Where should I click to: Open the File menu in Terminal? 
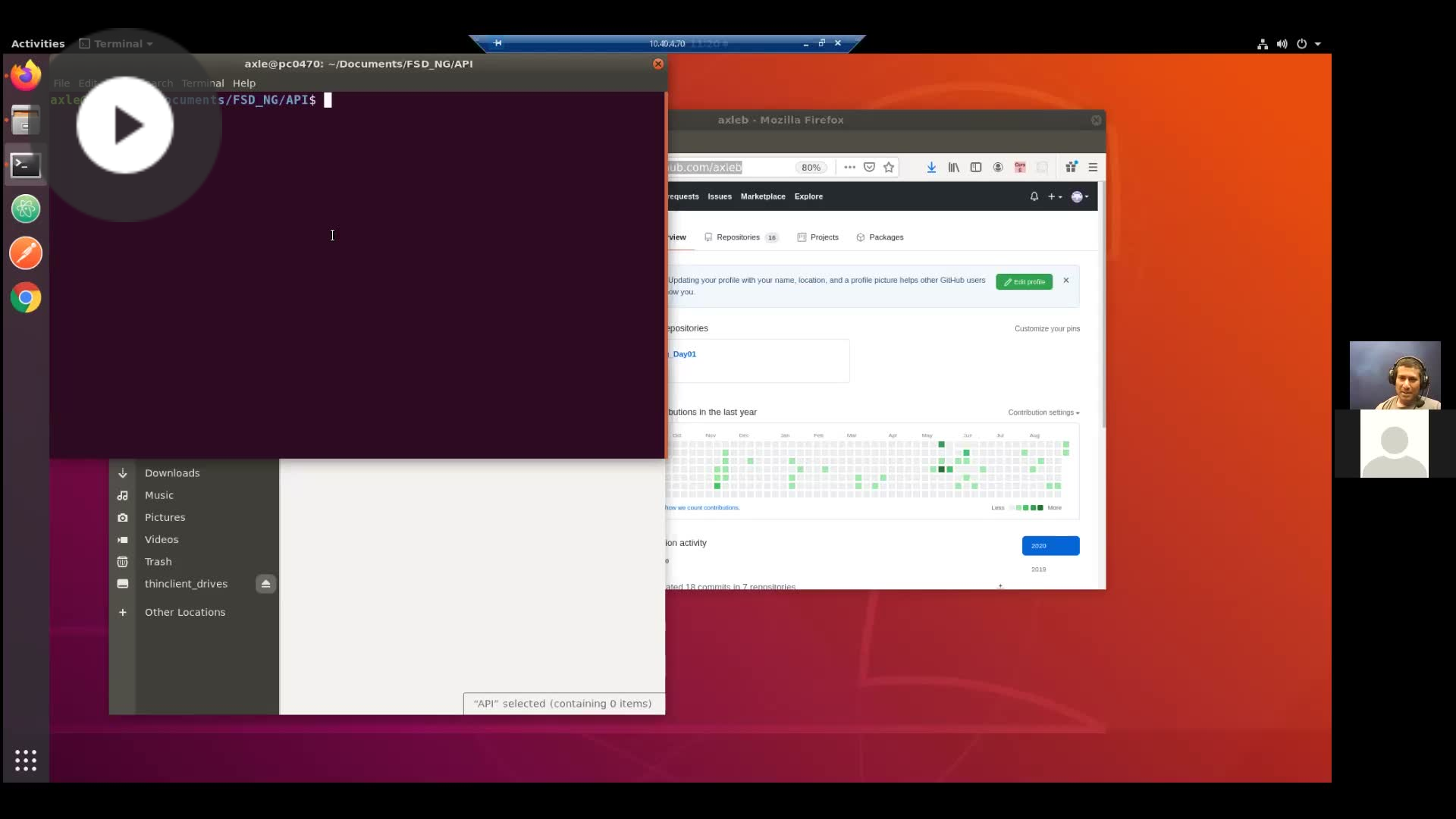(x=61, y=83)
